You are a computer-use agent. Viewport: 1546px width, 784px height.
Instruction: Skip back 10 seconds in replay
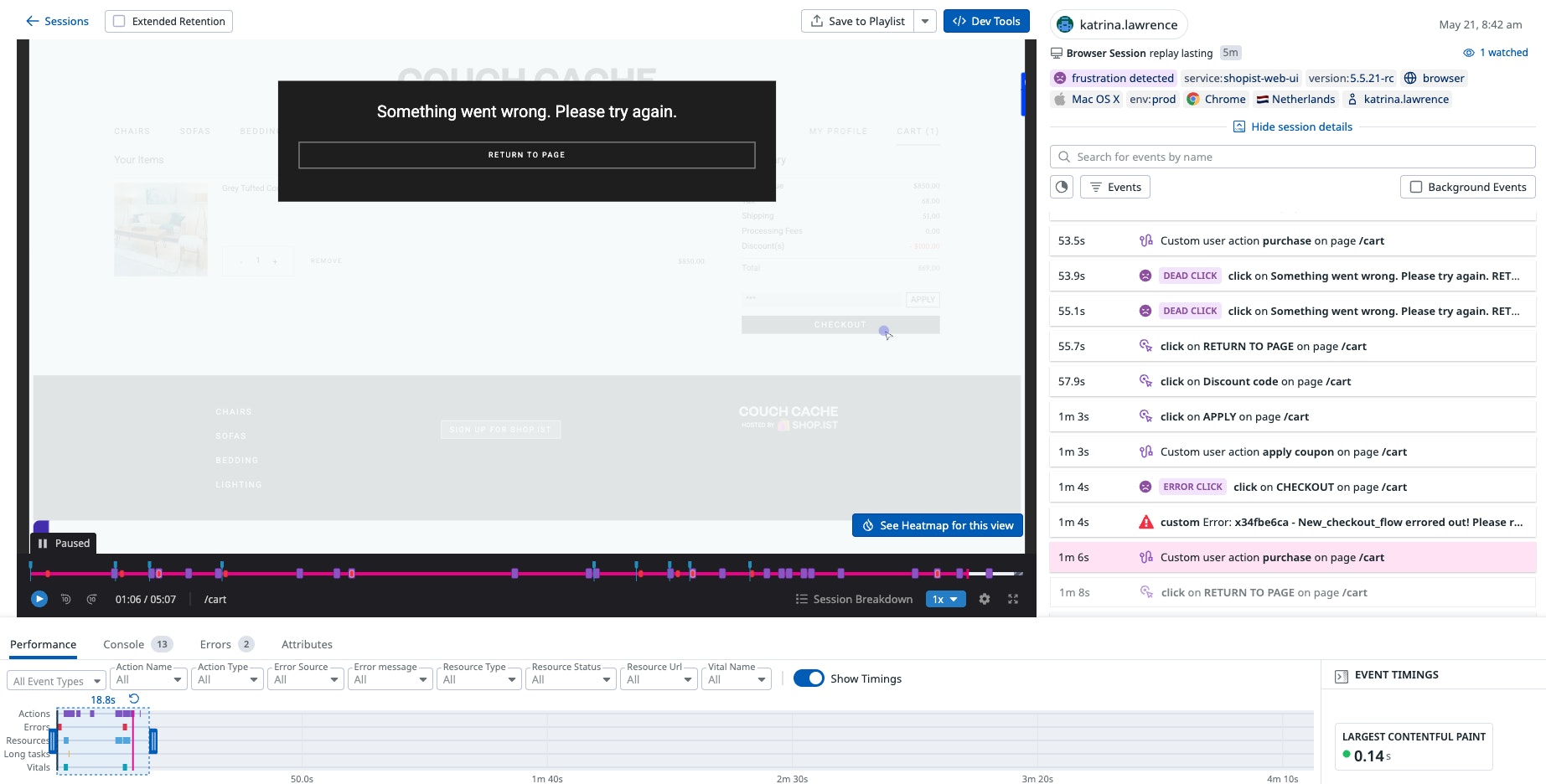66,599
